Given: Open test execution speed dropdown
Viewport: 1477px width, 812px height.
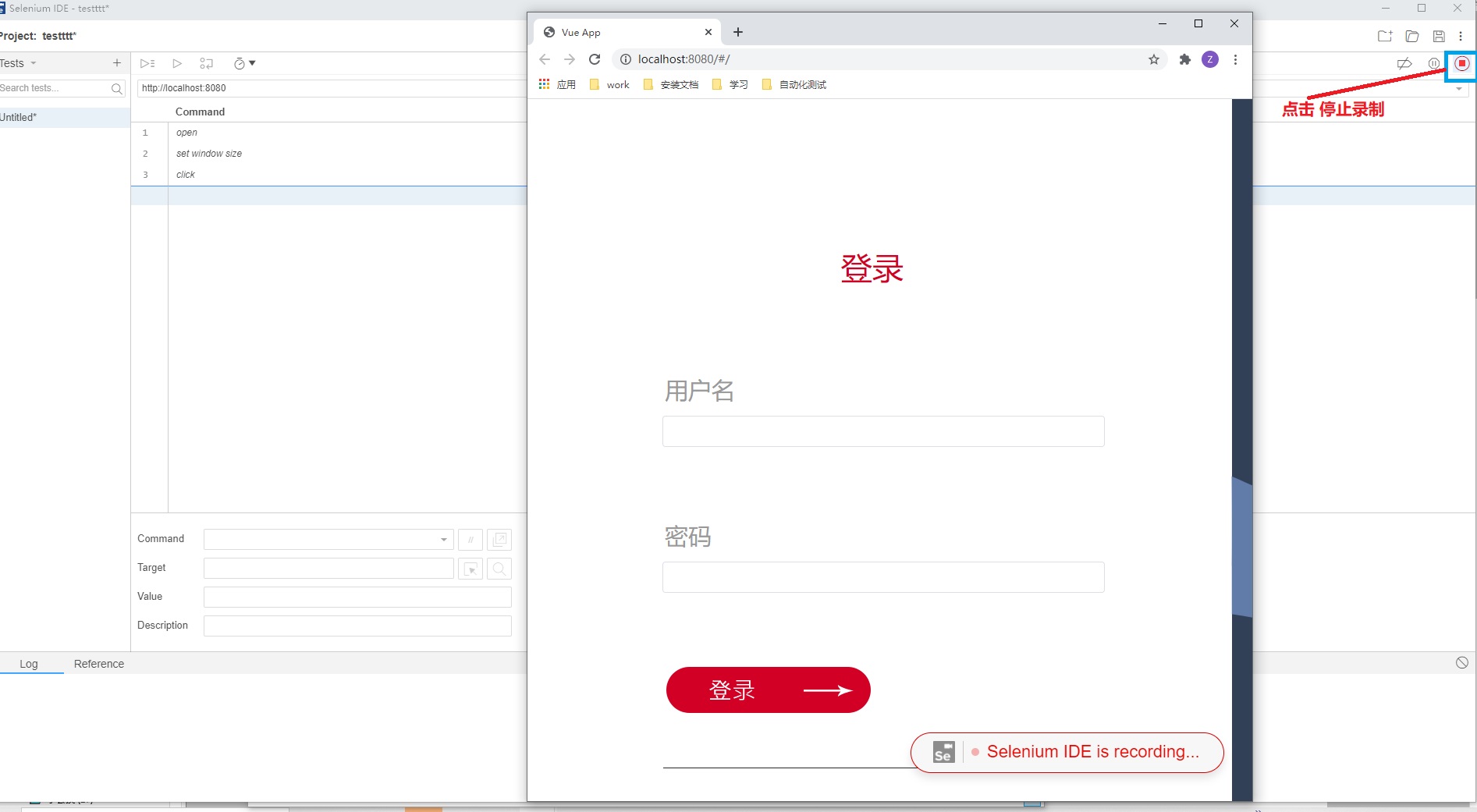Looking at the screenshot, I should pos(244,63).
